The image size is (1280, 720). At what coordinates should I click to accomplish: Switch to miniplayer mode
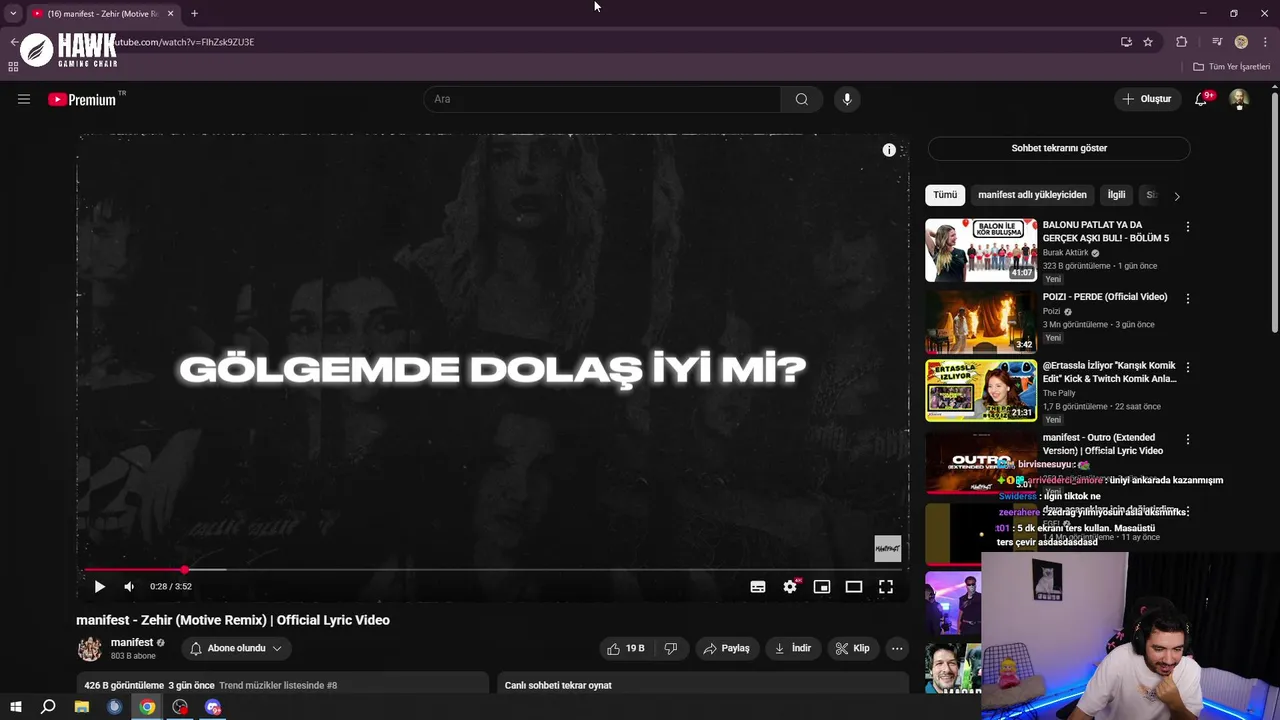coord(822,587)
